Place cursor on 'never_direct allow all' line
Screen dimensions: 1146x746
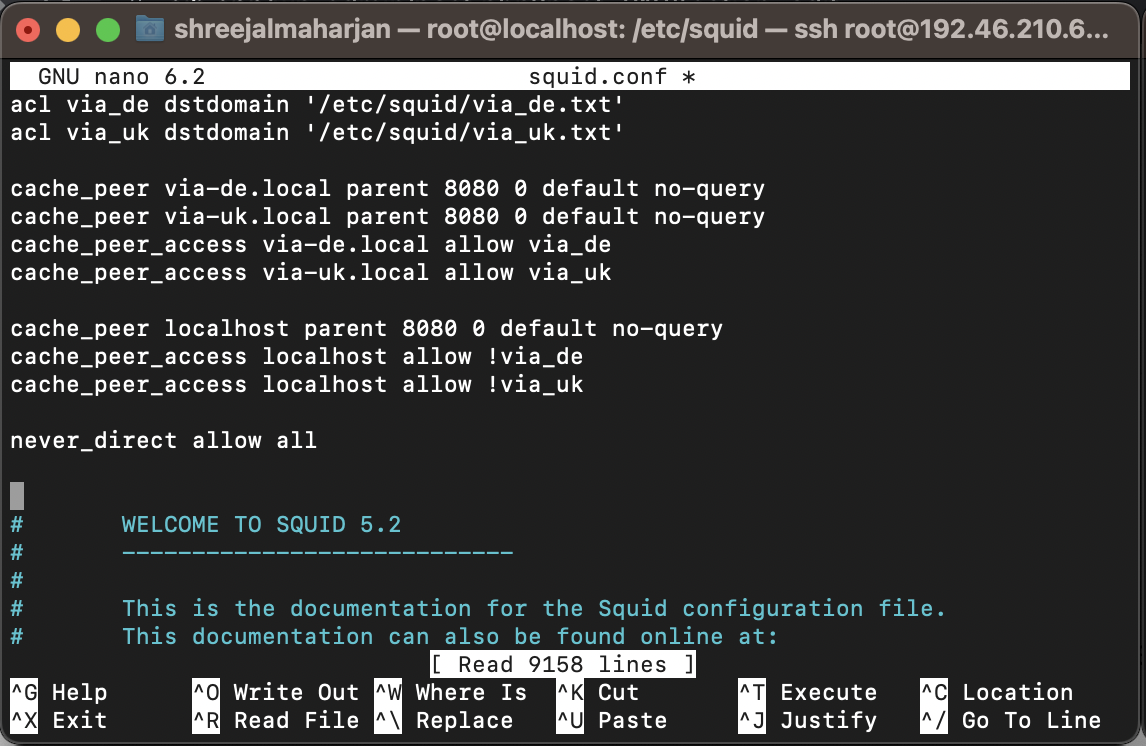tap(163, 440)
